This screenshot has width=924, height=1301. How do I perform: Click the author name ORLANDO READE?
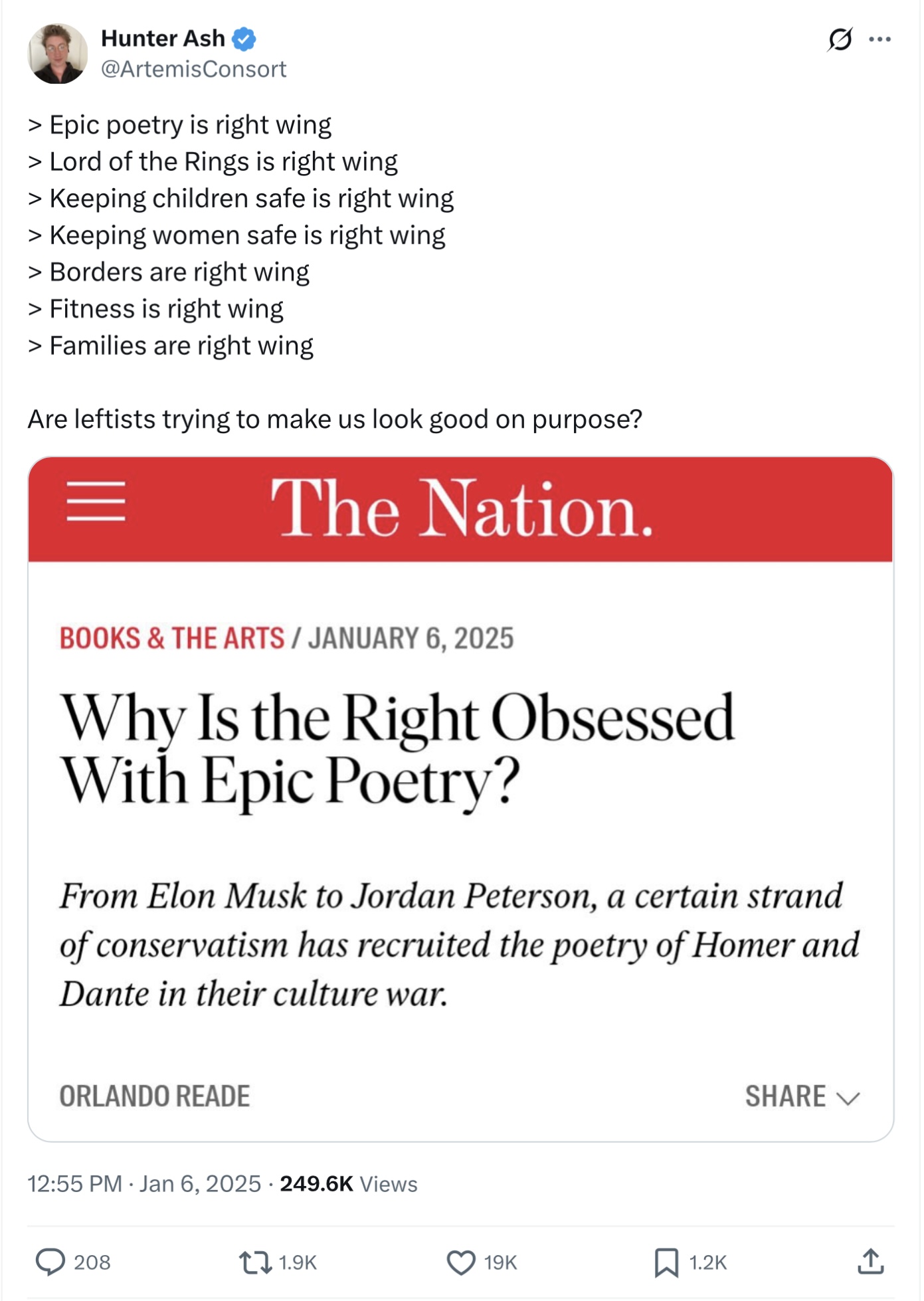[155, 1096]
